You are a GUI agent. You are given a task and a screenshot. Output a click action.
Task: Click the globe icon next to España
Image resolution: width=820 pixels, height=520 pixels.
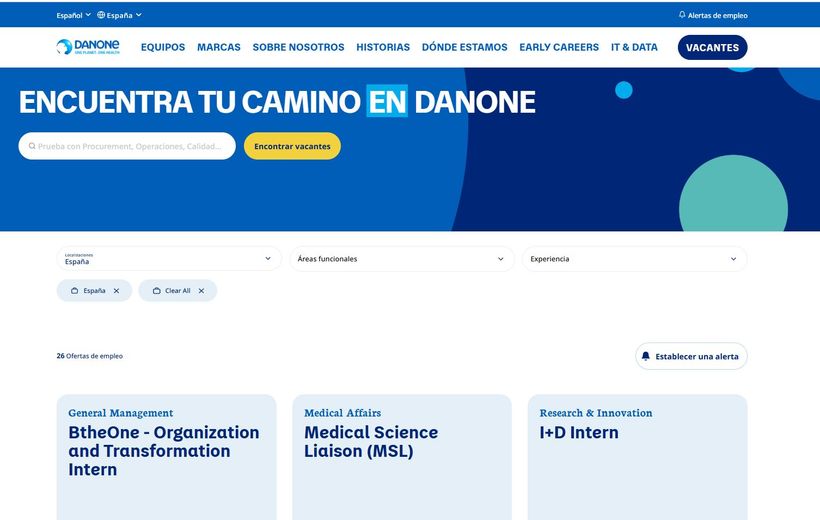[x=101, y=15]
